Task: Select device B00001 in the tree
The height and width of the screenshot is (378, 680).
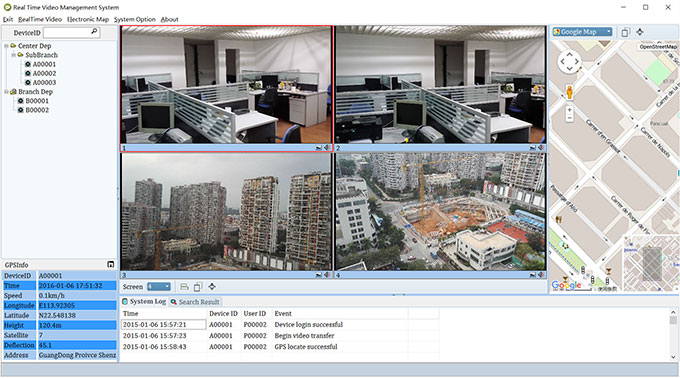Action: (37, 101)
